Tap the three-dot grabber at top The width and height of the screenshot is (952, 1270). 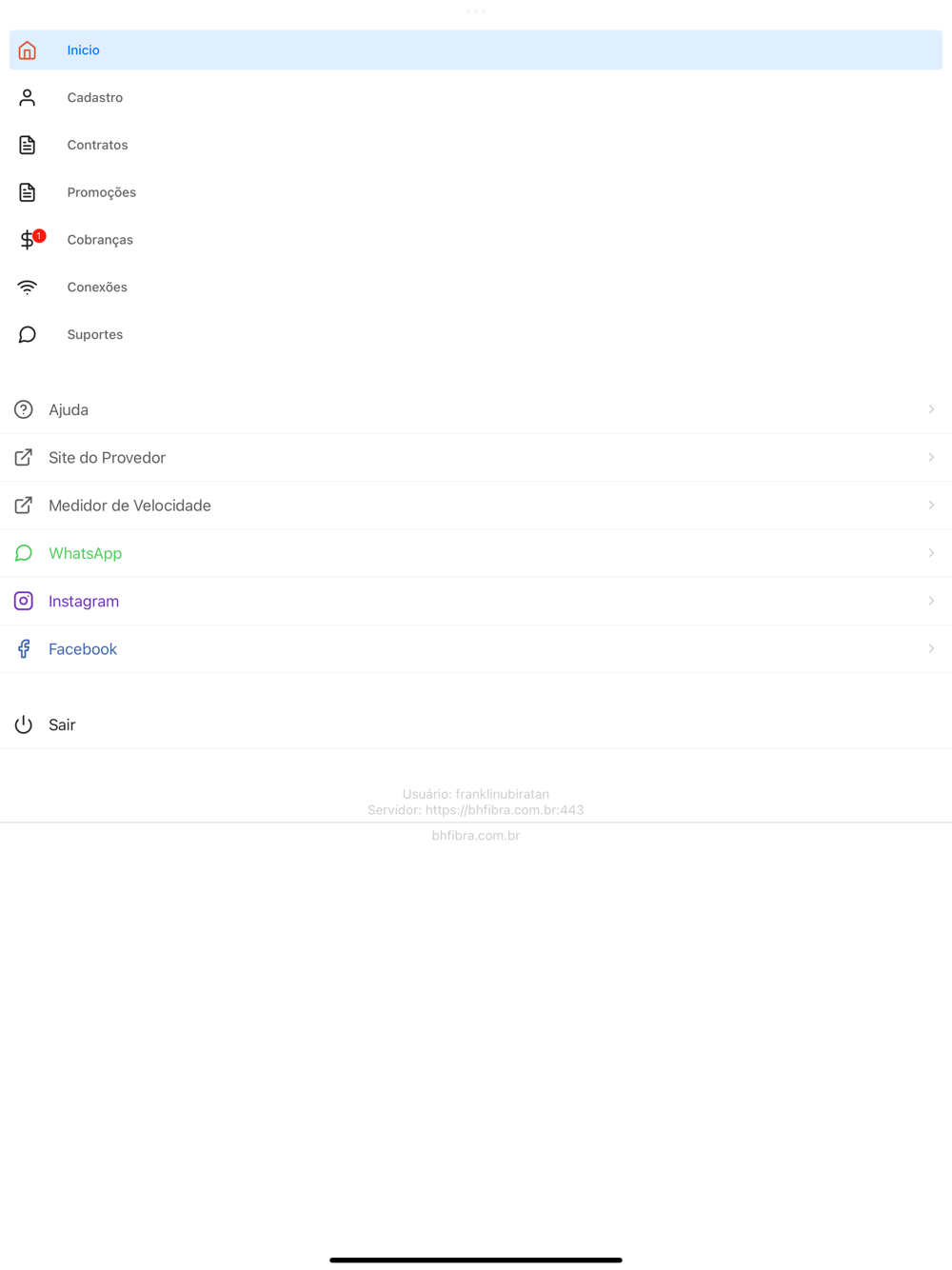(x=476, y=11)
